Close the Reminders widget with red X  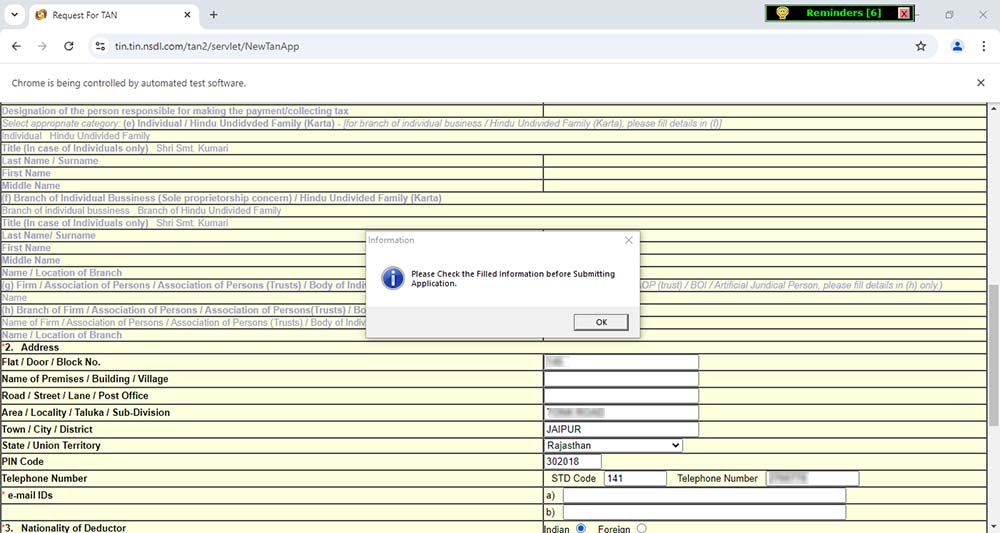pyautogui.click(x=904, y=13)
